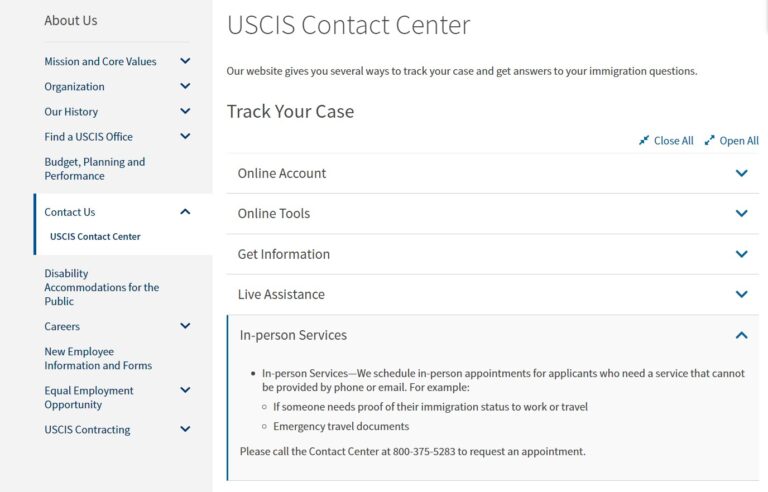This screenshot has height=492, width=768.
Task: Collapse the In-person Services section
Action: click(x=741, y=335)
